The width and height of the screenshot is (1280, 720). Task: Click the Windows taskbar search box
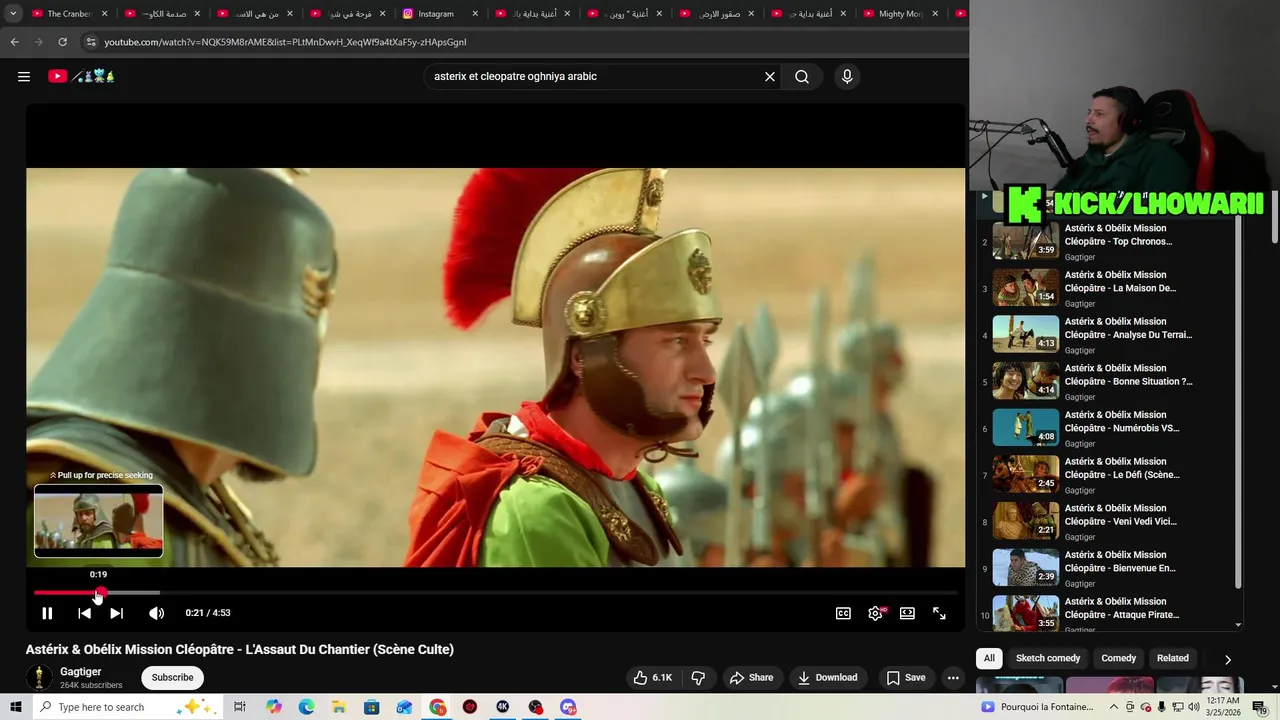point(127,707)
